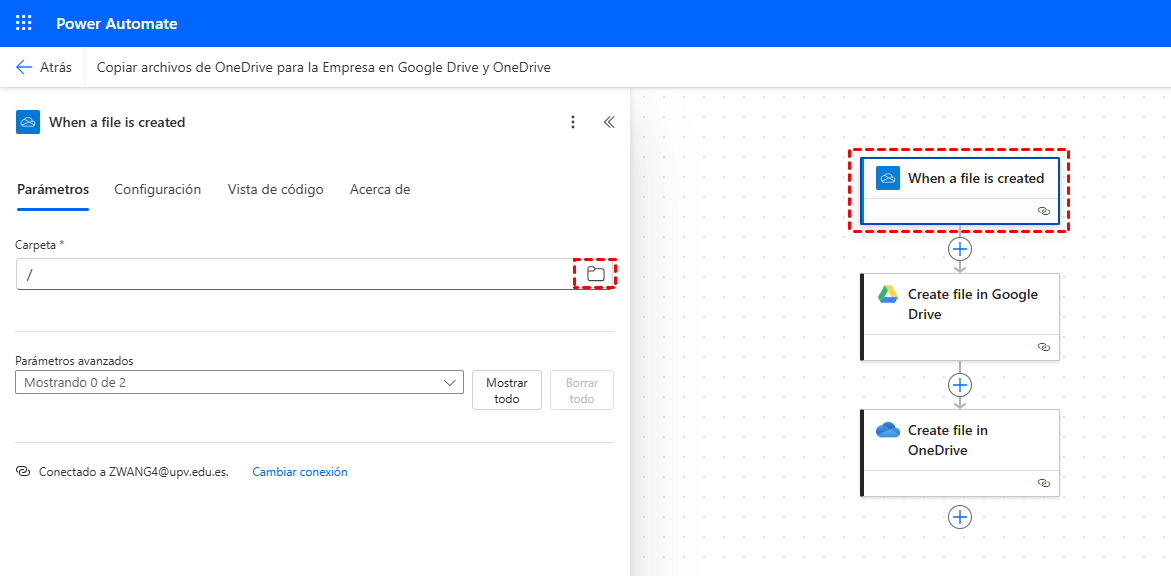This screenshot has width=1171, height=576.
Task: Open the three-dot more options menu
Action: pos(573,122)
